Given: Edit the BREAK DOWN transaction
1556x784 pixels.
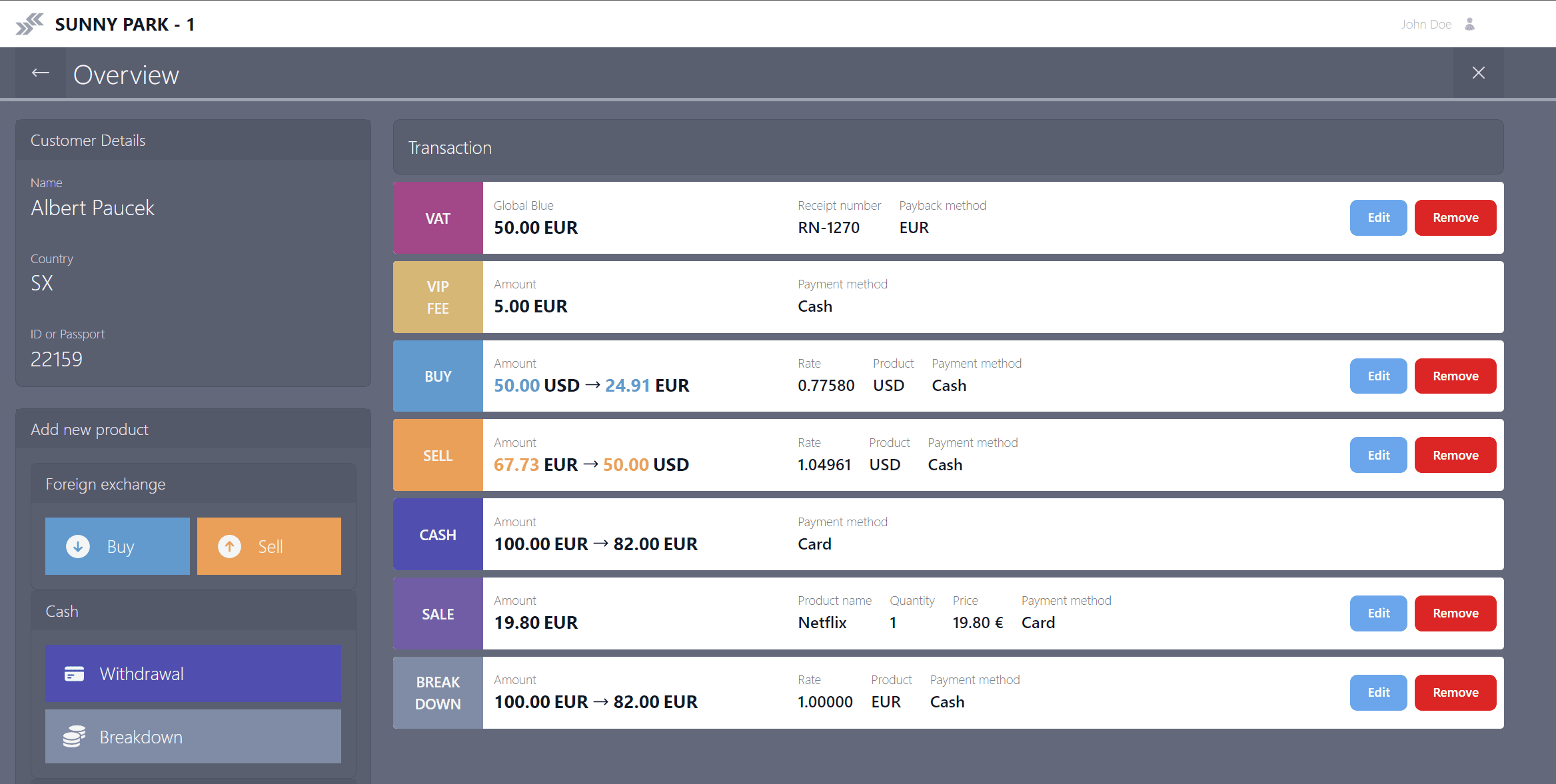Looking at the screenshot, I should coord(1378,693).
